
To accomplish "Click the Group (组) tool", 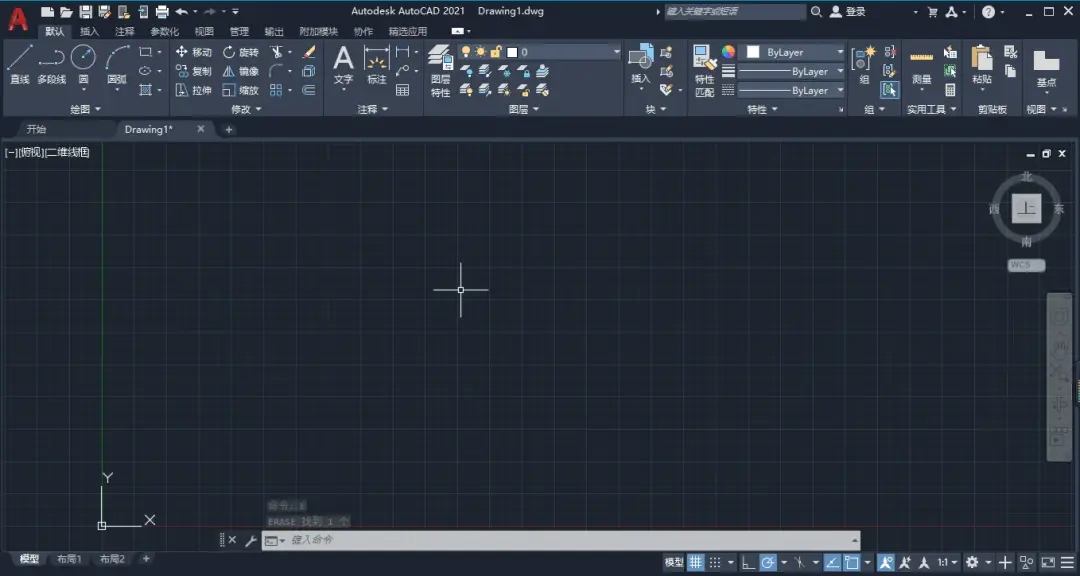I will pyautogui.click(x=864, y=65).
